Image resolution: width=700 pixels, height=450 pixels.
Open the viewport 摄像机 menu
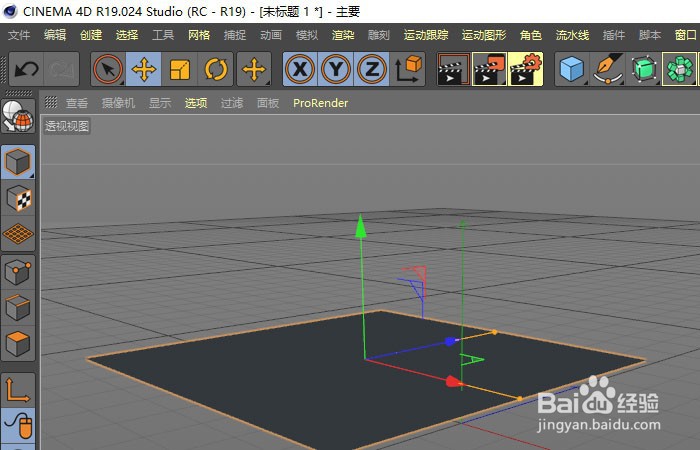click(x=118, y=103)
